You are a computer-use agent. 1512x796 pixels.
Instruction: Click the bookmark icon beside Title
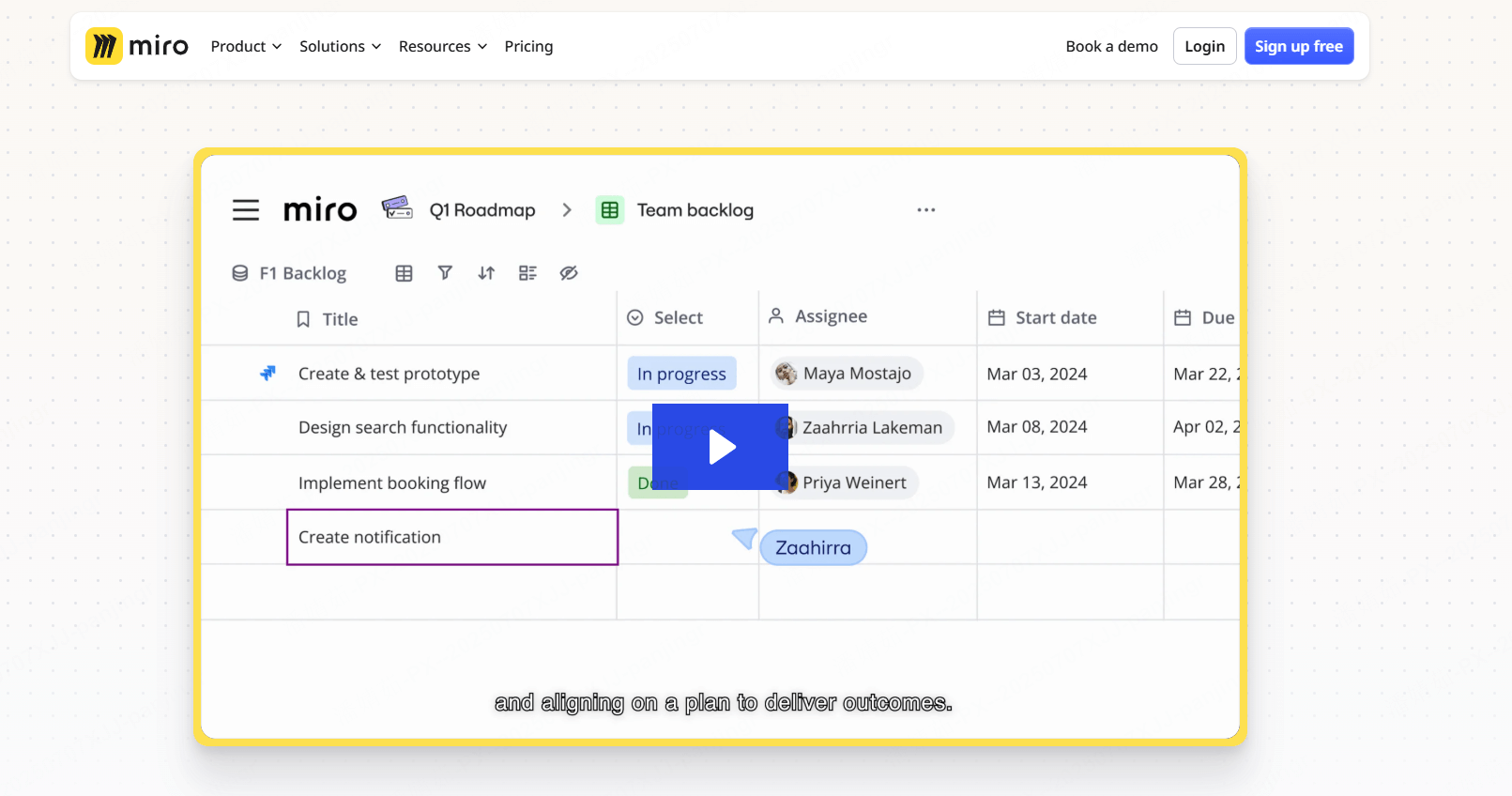(303, 319)
